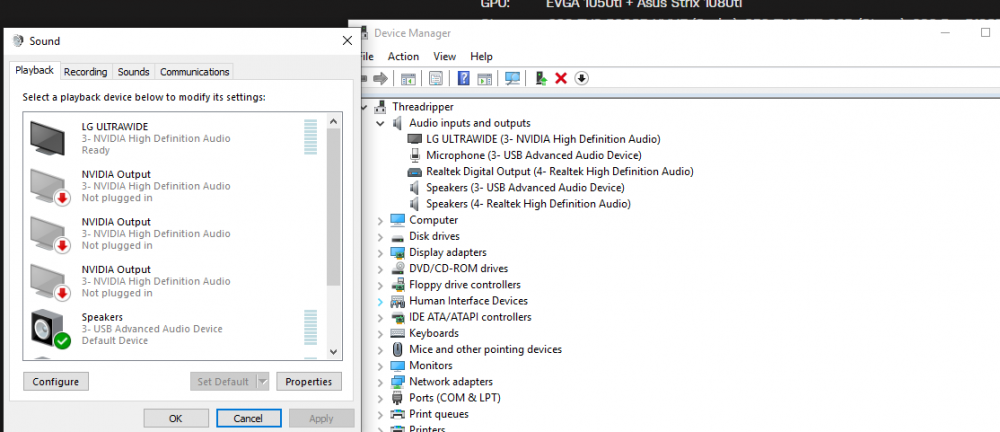Select LG ULTRAWIDE Ready playback entry text

[156, 138]
